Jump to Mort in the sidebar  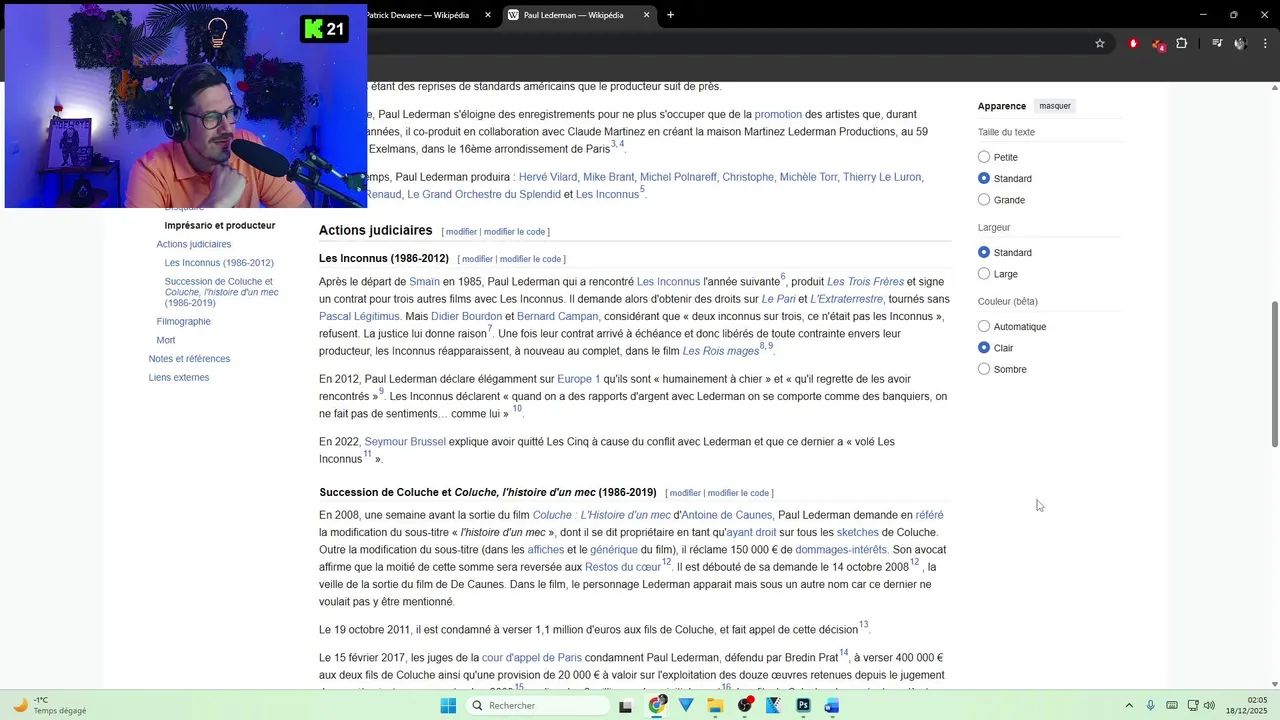pyautogui.click(x=166, y=340)
